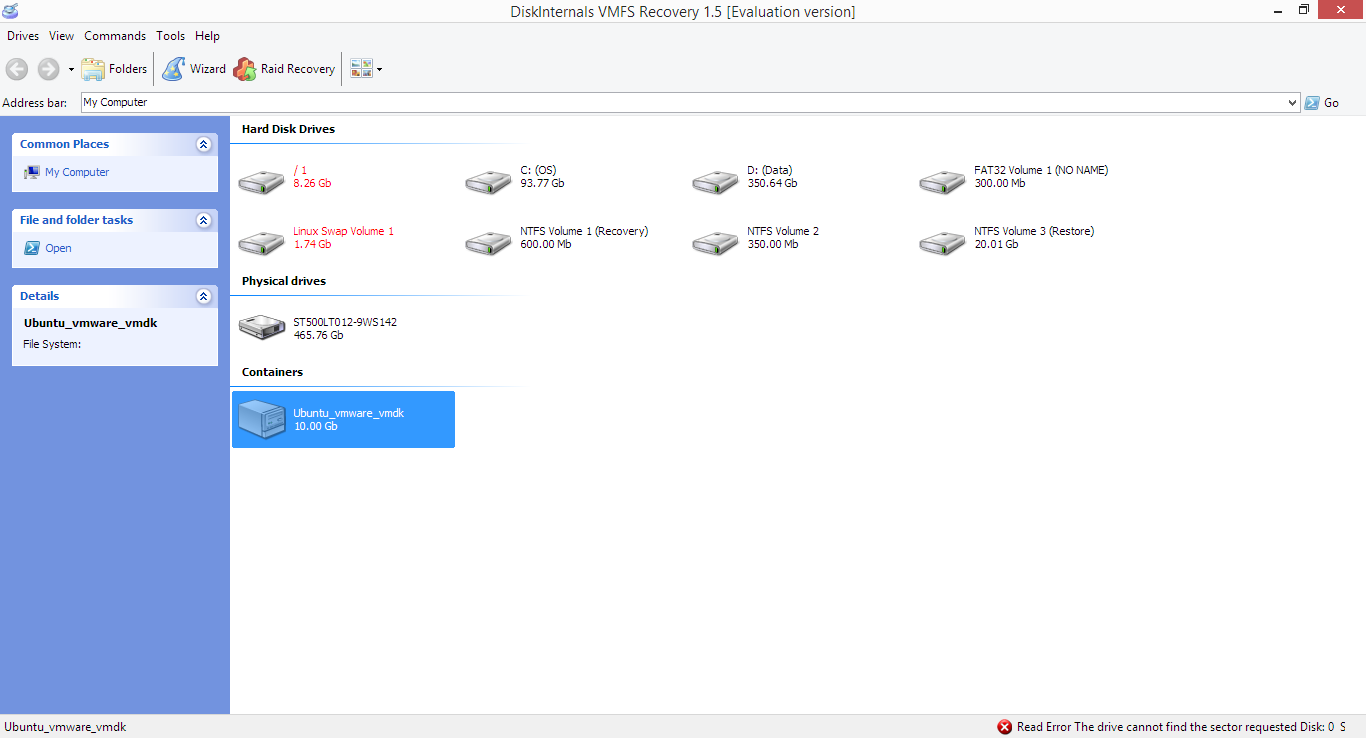Select the '/ 1' 8.26 Gb drive icon
This screenshot has width=1366, height=738.
tap(262, 182)
